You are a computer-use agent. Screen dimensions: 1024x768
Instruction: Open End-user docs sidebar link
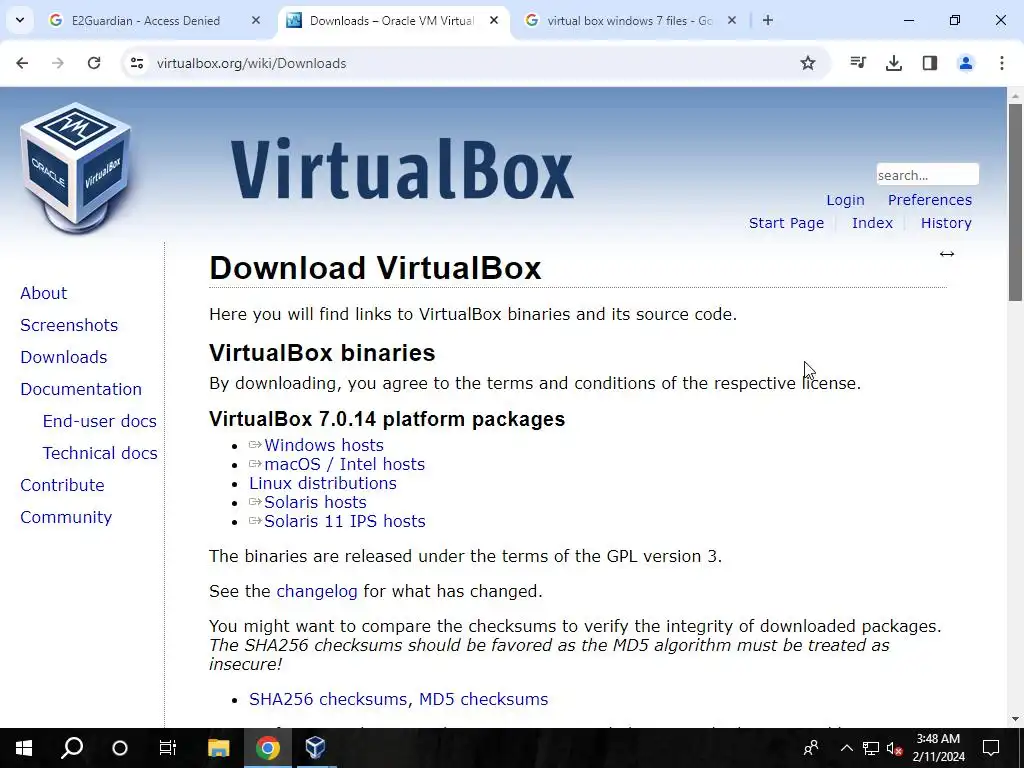pyautogui.click(x=99, y=421)
